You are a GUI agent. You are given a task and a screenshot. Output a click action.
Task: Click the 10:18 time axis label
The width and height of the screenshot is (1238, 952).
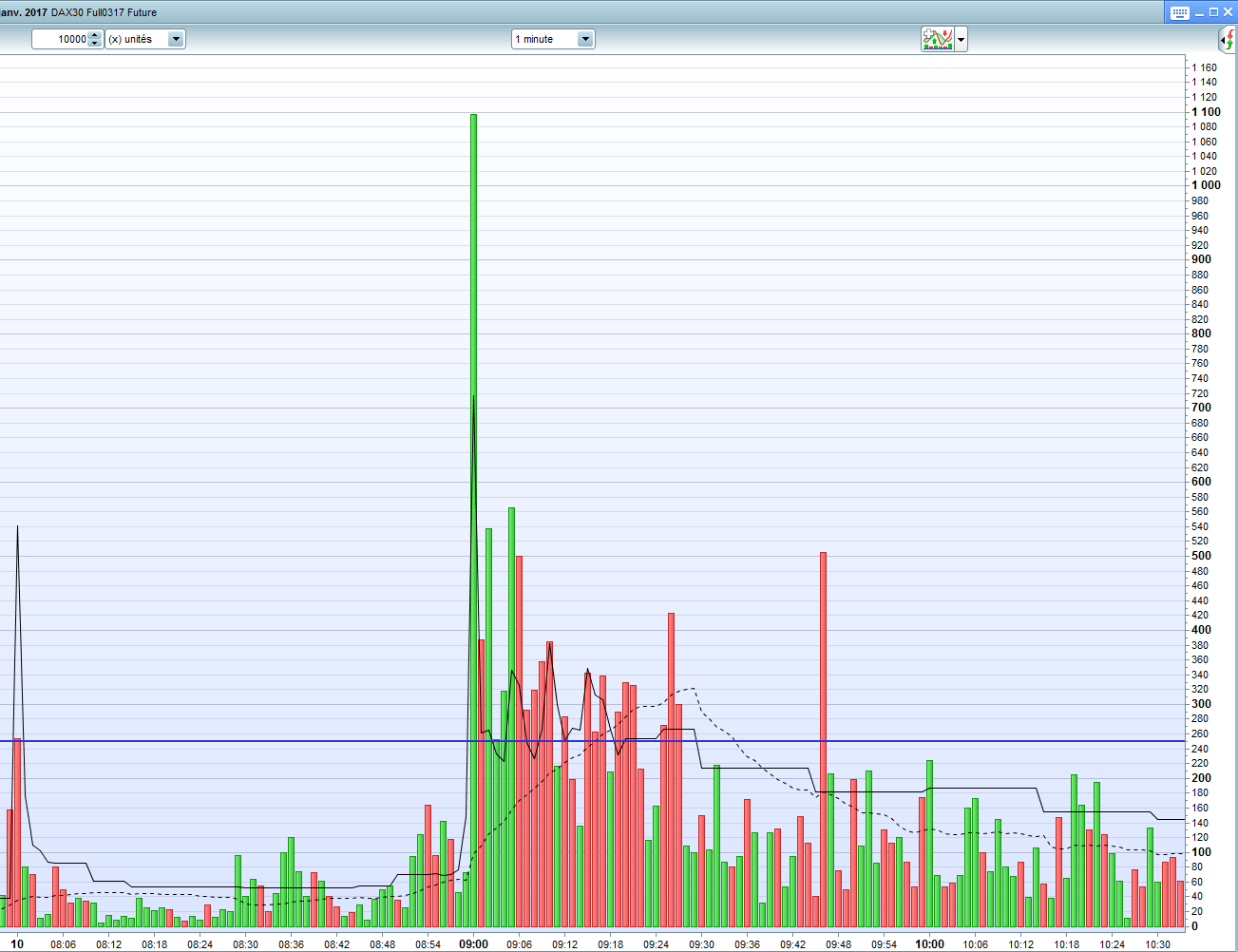pos(1067,944)
